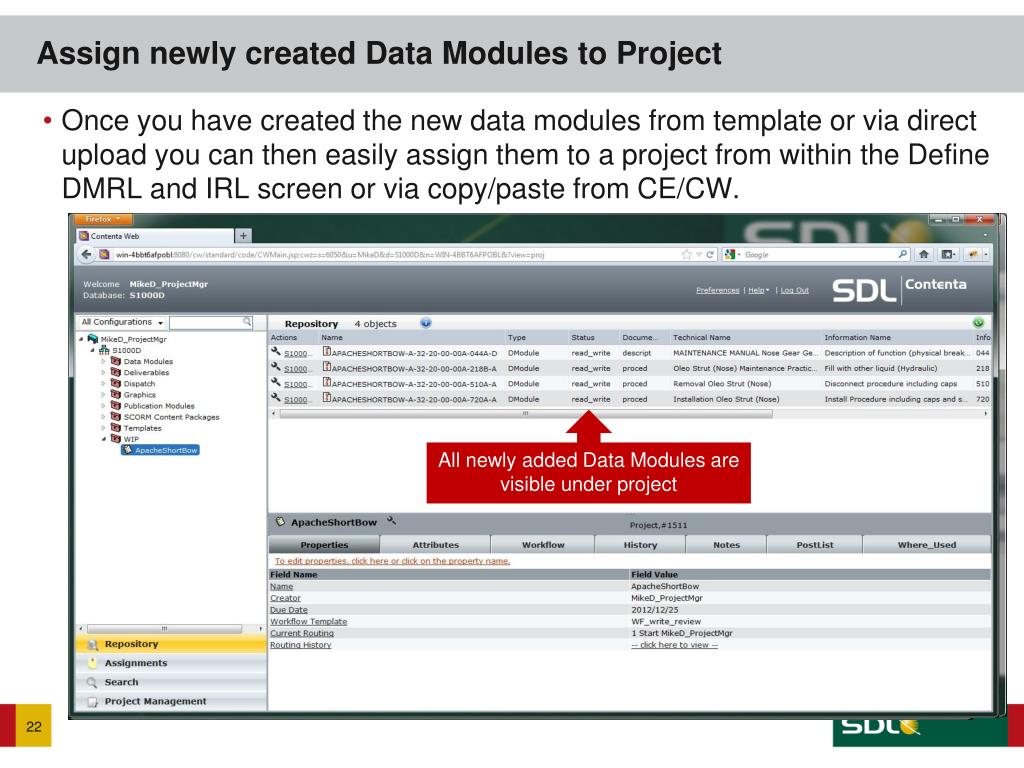The width and height of the screenshot is (1024, 768).
Task: Click the Due Date property name
Action: [x=289, y=610]
